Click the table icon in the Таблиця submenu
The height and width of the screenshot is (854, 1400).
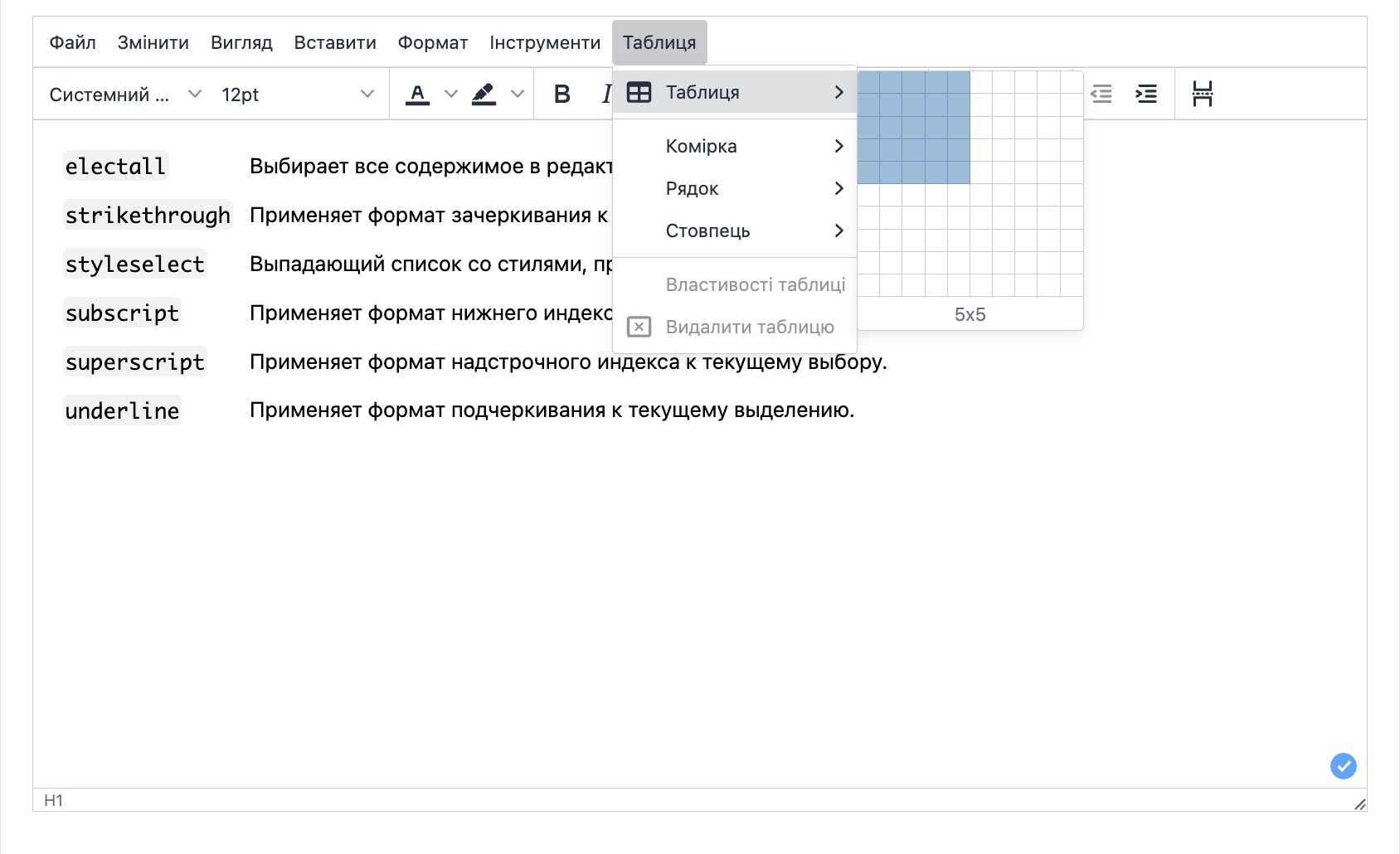(x=639, y=92)
